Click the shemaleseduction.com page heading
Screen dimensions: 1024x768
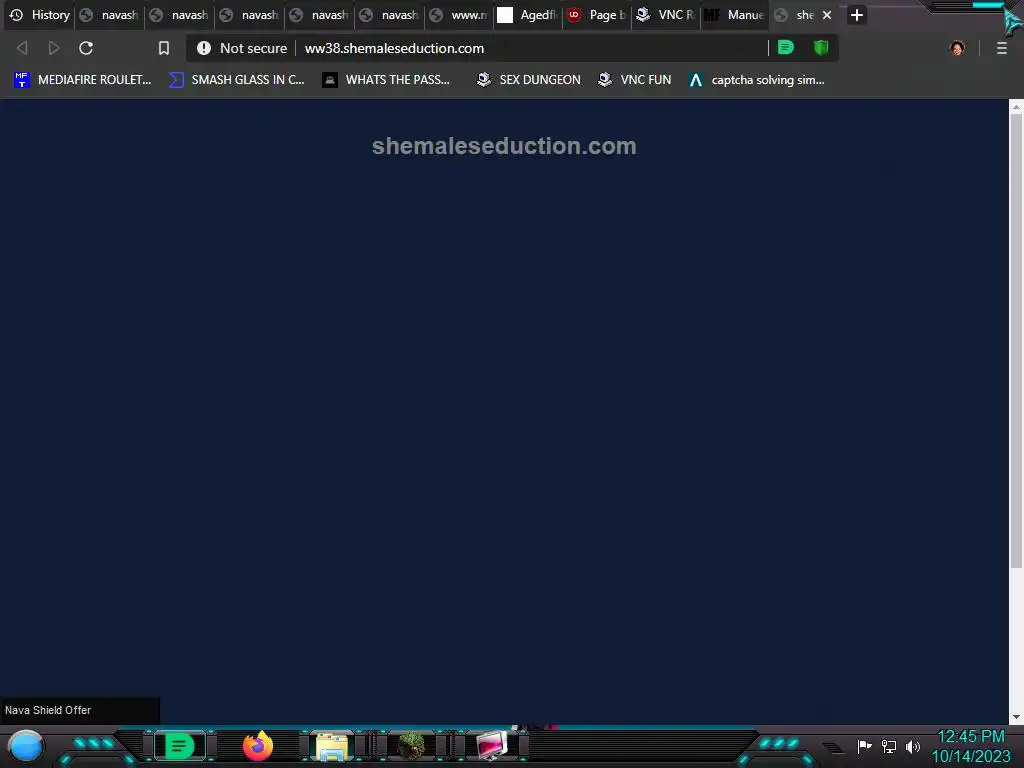click(504, 146)
